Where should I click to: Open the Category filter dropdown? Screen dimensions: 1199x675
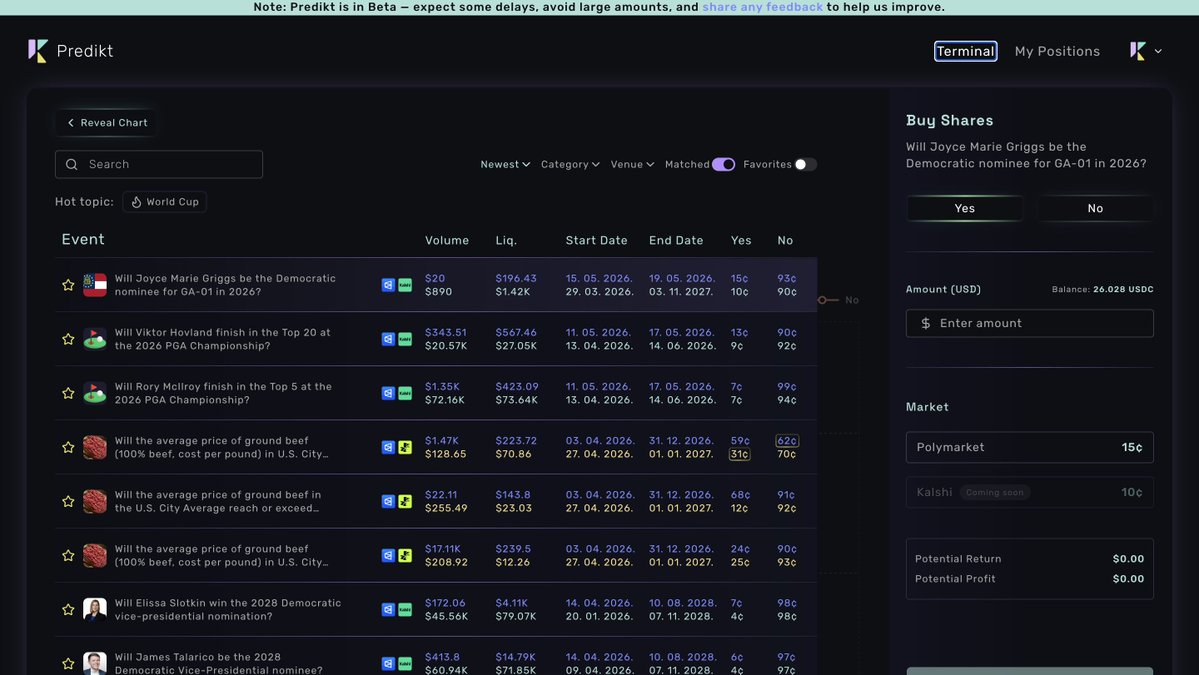570,164
